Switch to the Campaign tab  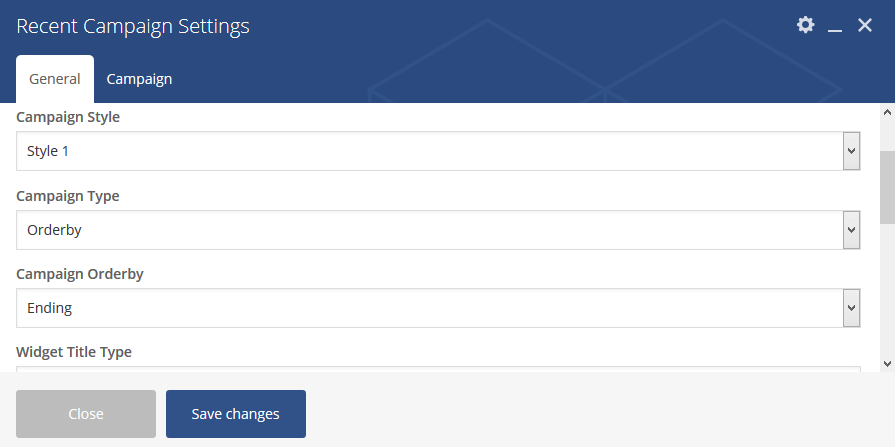point(139,79)
